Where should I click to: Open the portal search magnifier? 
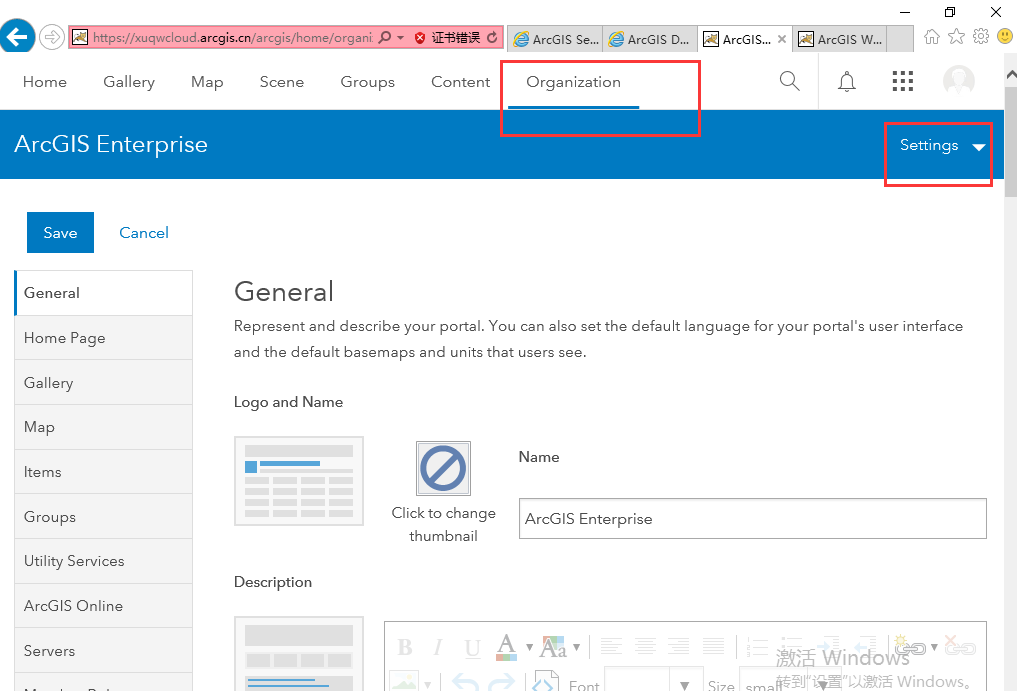(x=789, y=81)
